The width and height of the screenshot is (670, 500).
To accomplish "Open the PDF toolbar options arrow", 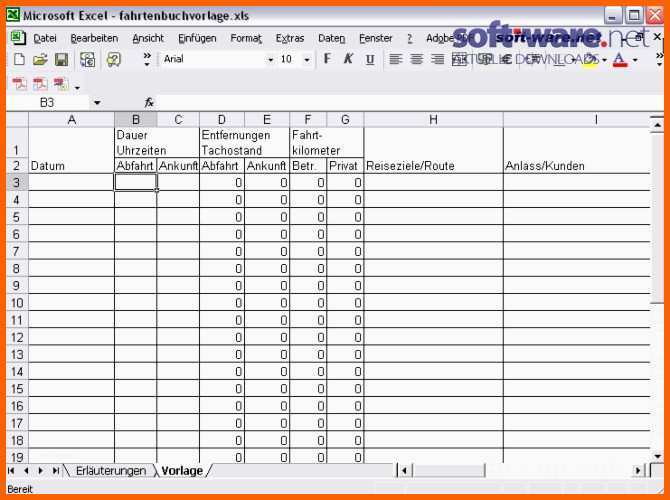I will click(77, 88).
